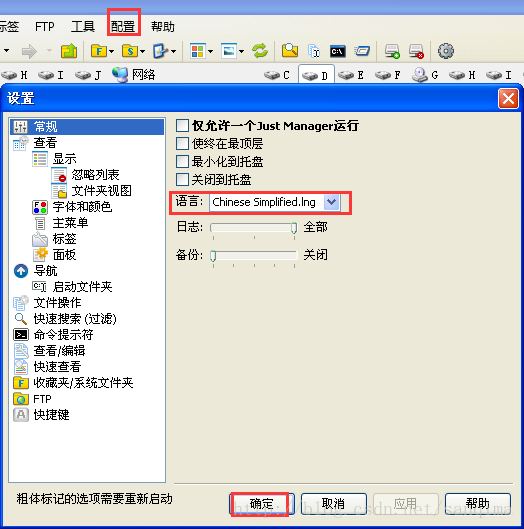The height and width of the screenshot is (529, 524).
Task: Open the 配置 configuration menu
Action: 123,26
